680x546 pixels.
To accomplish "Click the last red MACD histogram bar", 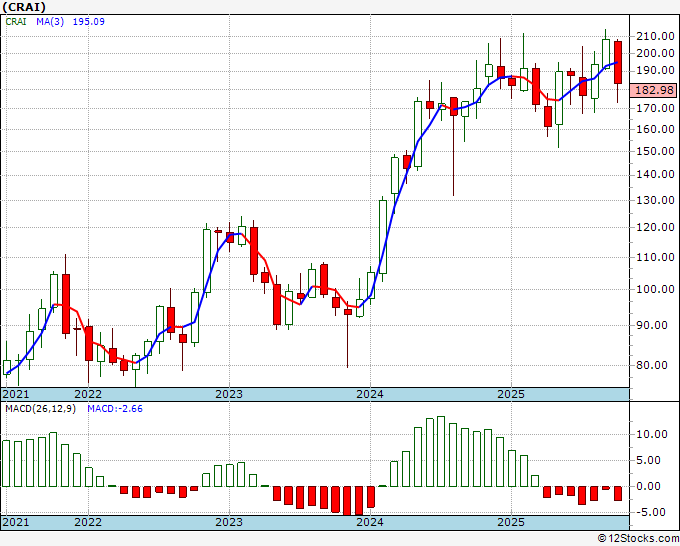I will 618,494.
